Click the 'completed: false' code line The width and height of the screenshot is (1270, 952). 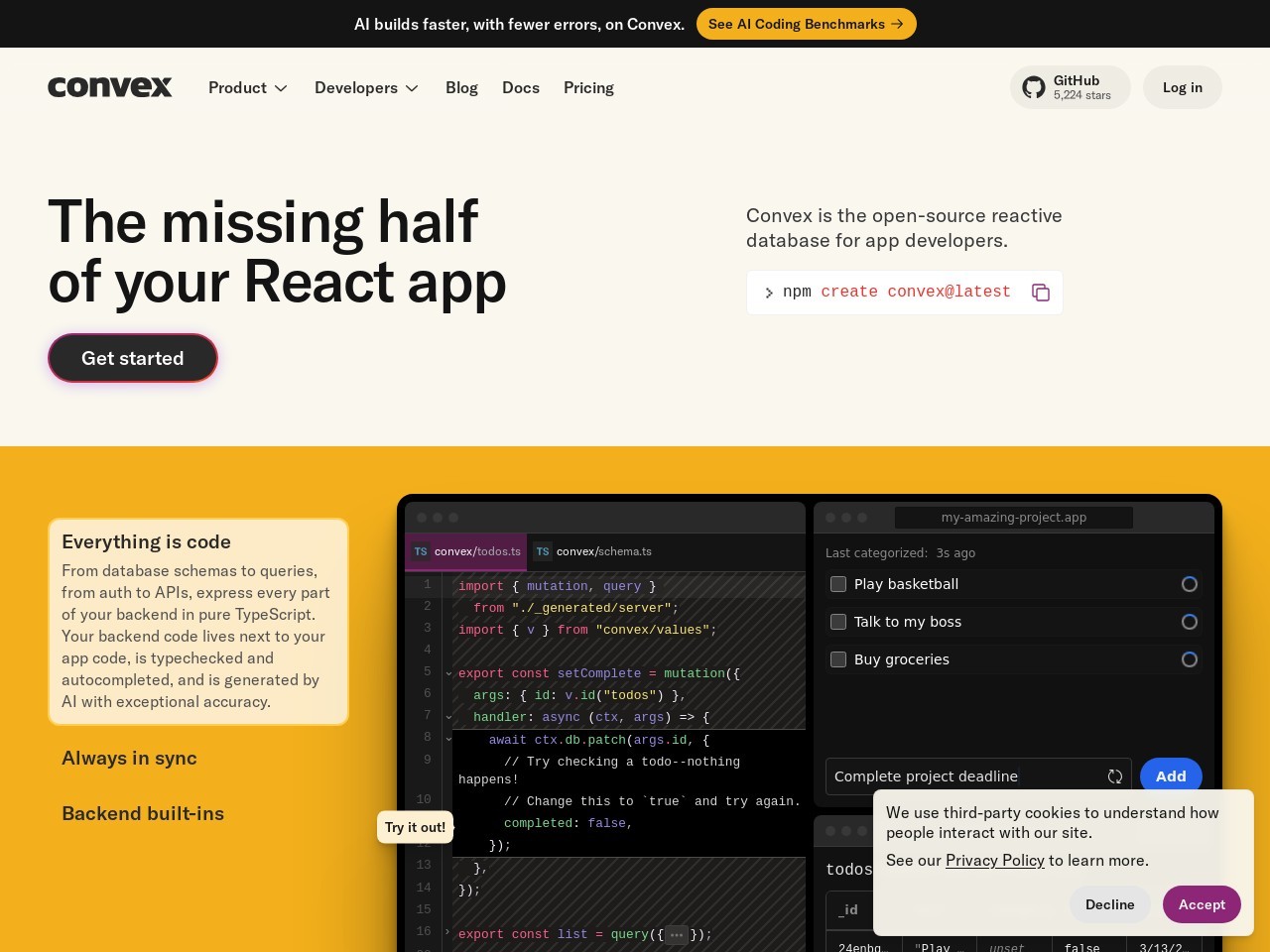coord(568,823)
